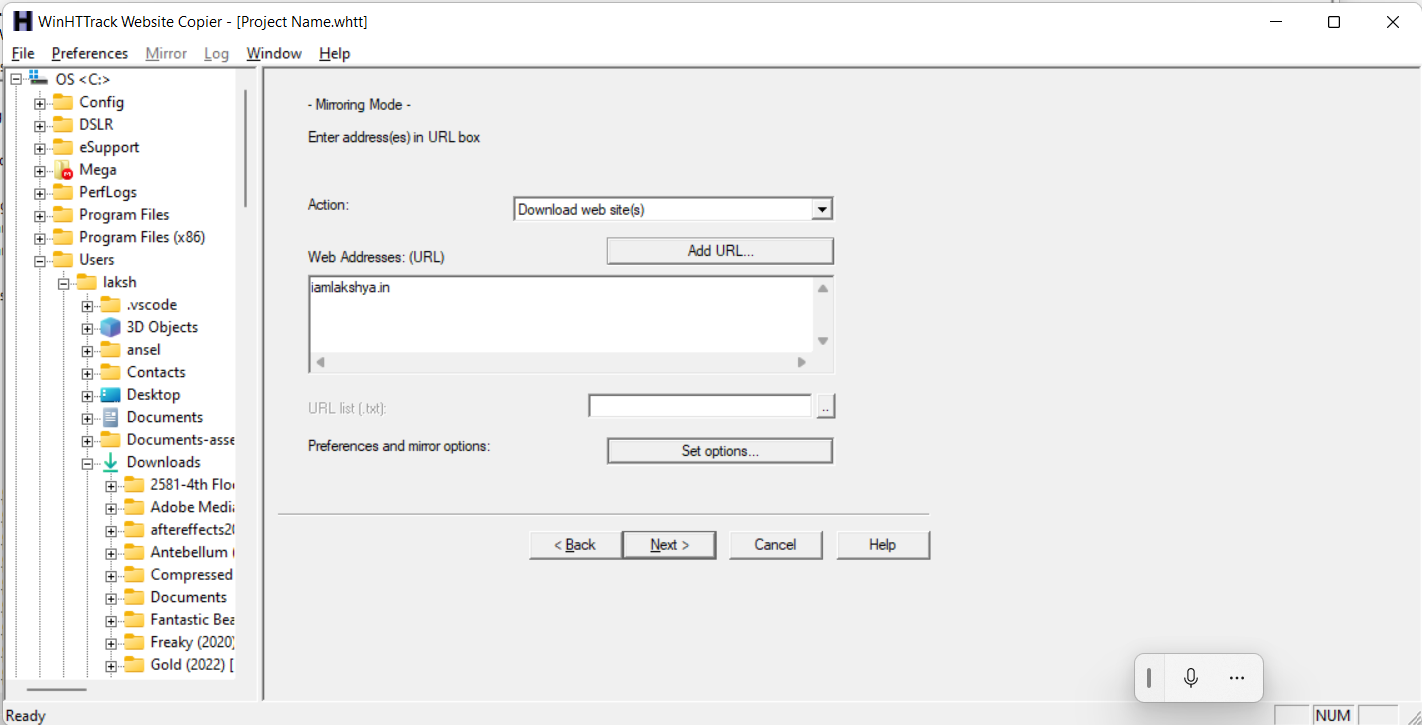The width and height of the screenshot is (1422, 725).
Task: Expand the Documents-asse folder node
Action: (87, 440)
